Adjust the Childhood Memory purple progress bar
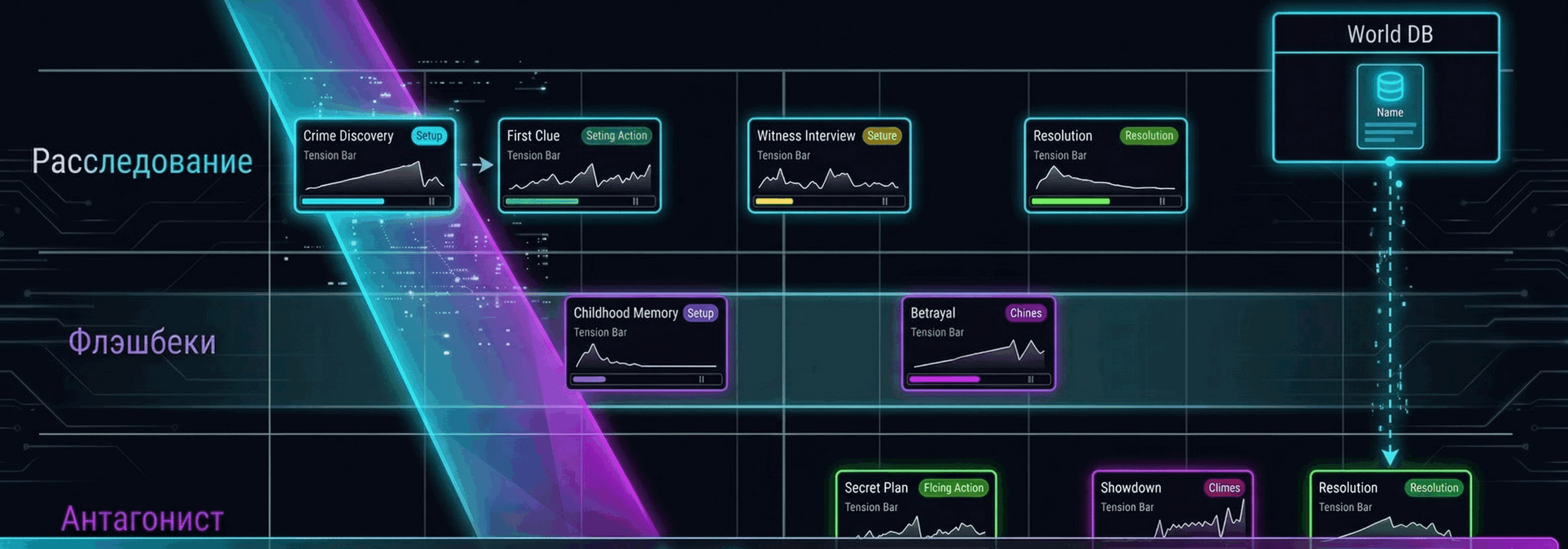1568x549 pixels. pos(646,379)
